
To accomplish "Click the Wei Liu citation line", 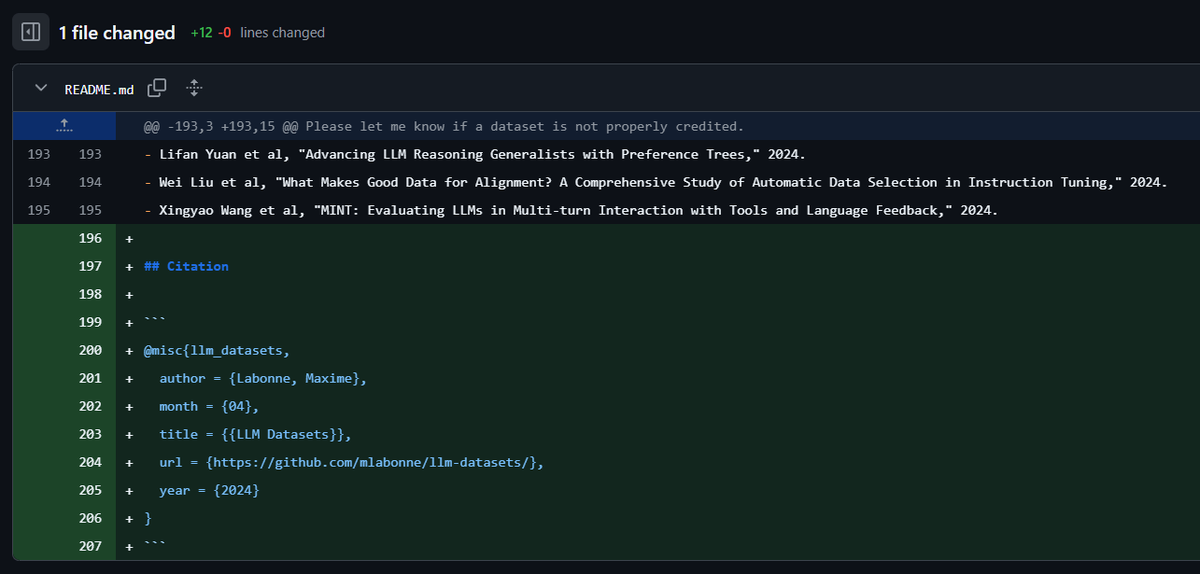I will click(x=655, y=182).
